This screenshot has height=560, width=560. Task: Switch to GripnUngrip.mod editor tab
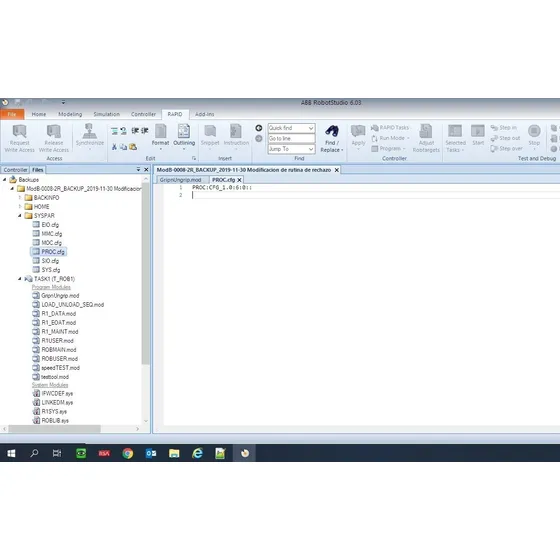coord(180,180)
